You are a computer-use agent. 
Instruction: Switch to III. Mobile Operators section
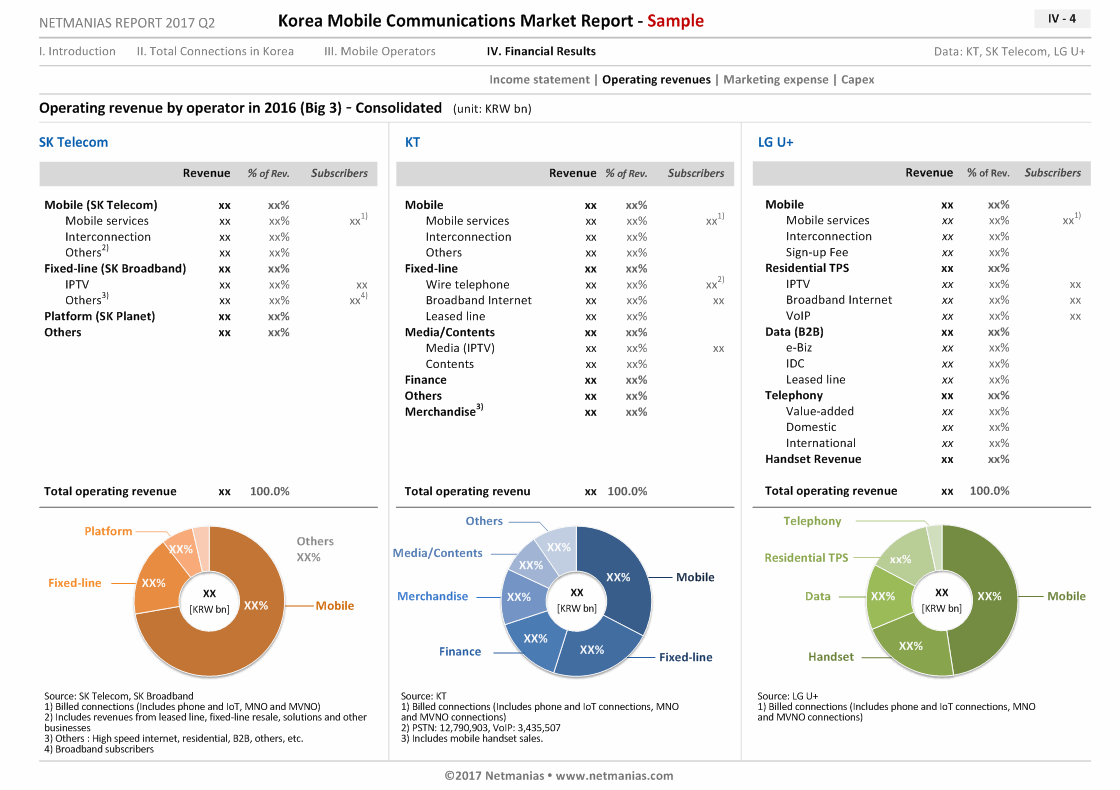[379, 51]
